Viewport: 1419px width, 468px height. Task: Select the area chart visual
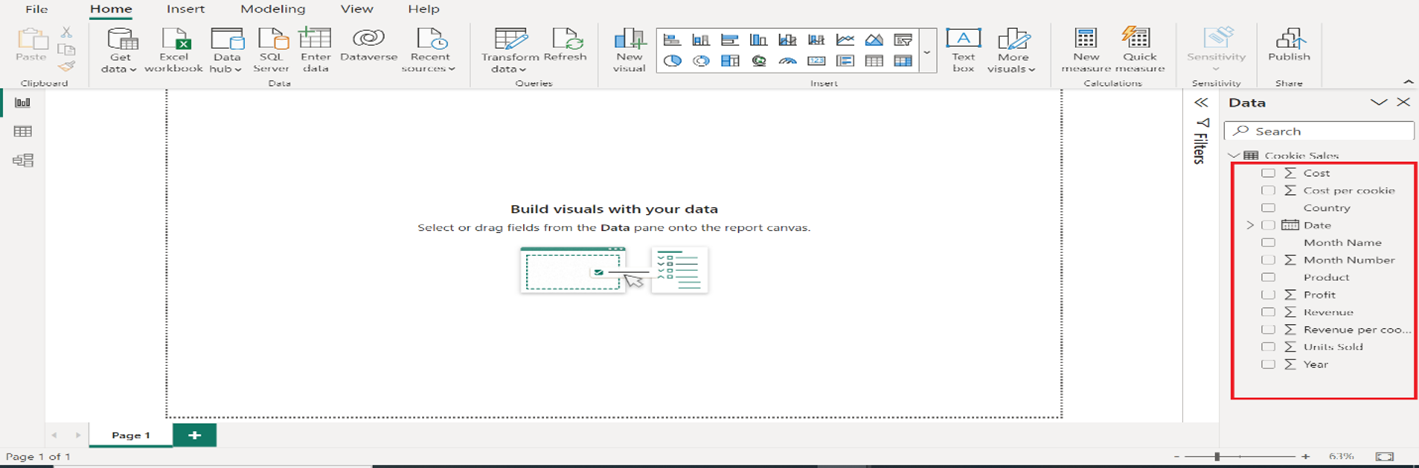[x=874, y=40]
